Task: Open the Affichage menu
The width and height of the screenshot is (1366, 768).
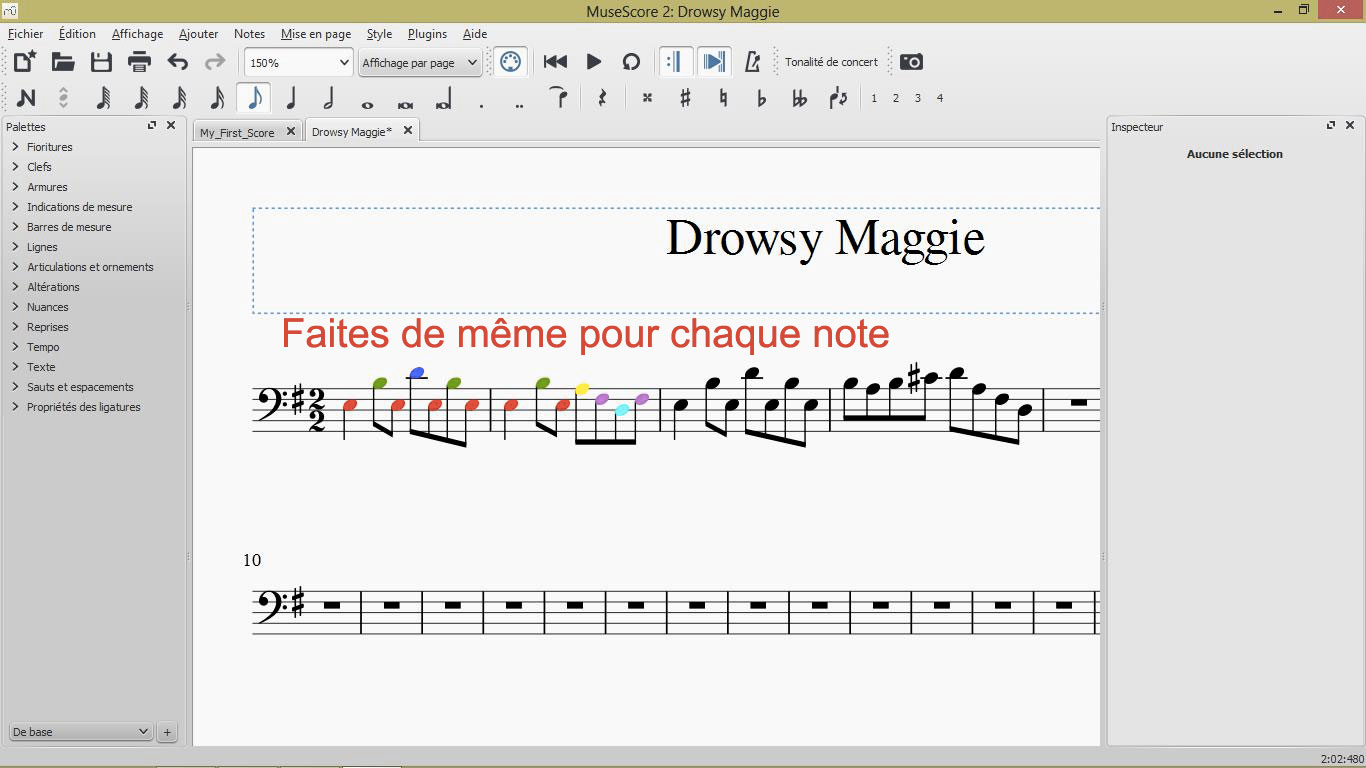Action: coord(137,34)
